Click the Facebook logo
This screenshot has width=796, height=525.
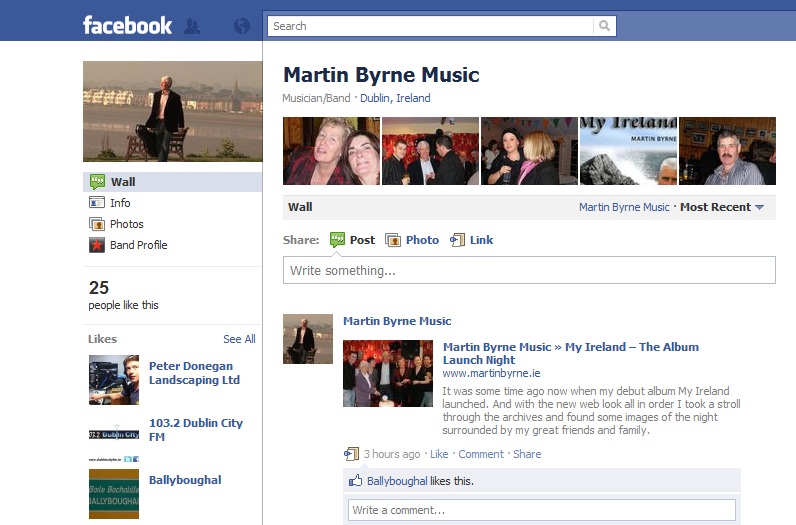click(x=127, y=25)
